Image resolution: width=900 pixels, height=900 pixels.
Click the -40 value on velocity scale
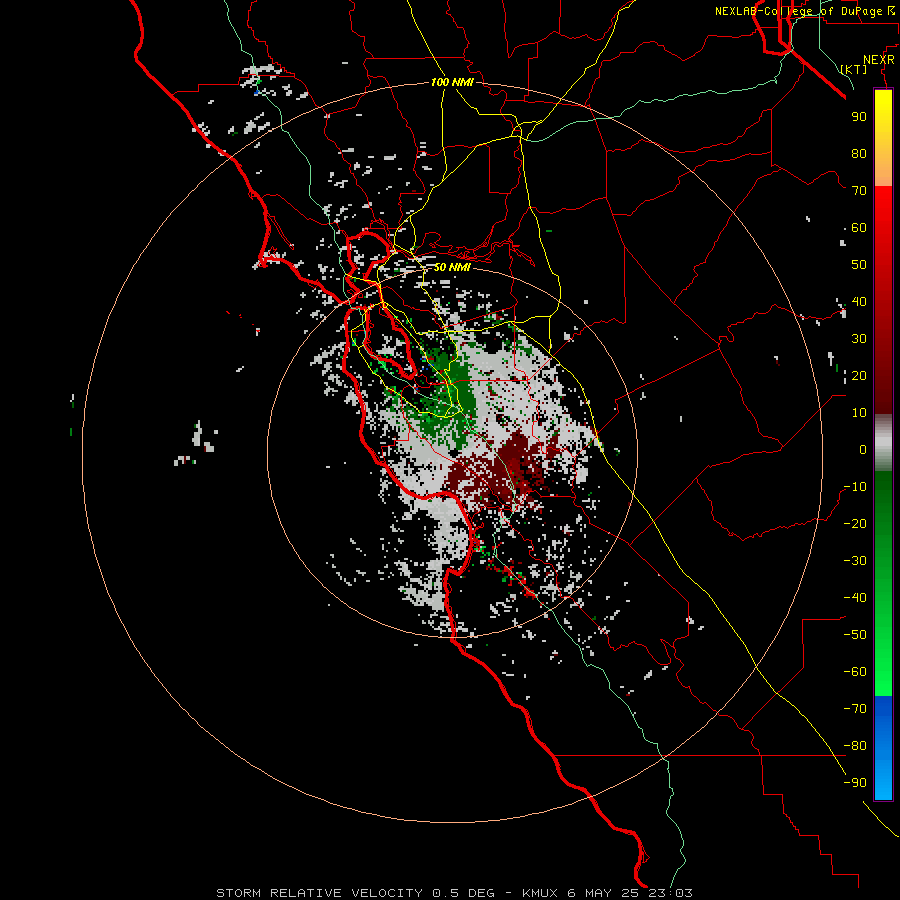855,598
